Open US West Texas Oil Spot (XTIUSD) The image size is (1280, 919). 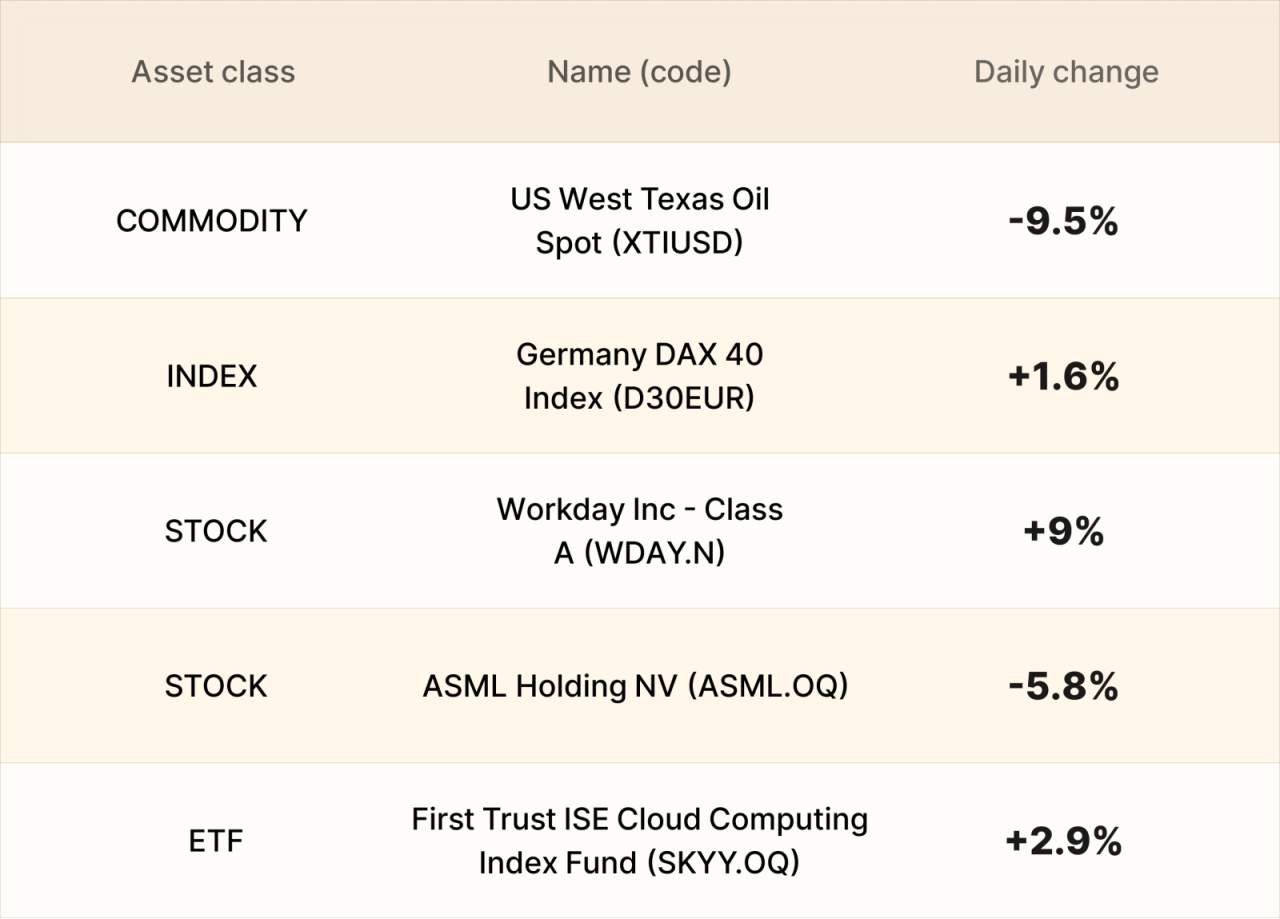(639, 220)
